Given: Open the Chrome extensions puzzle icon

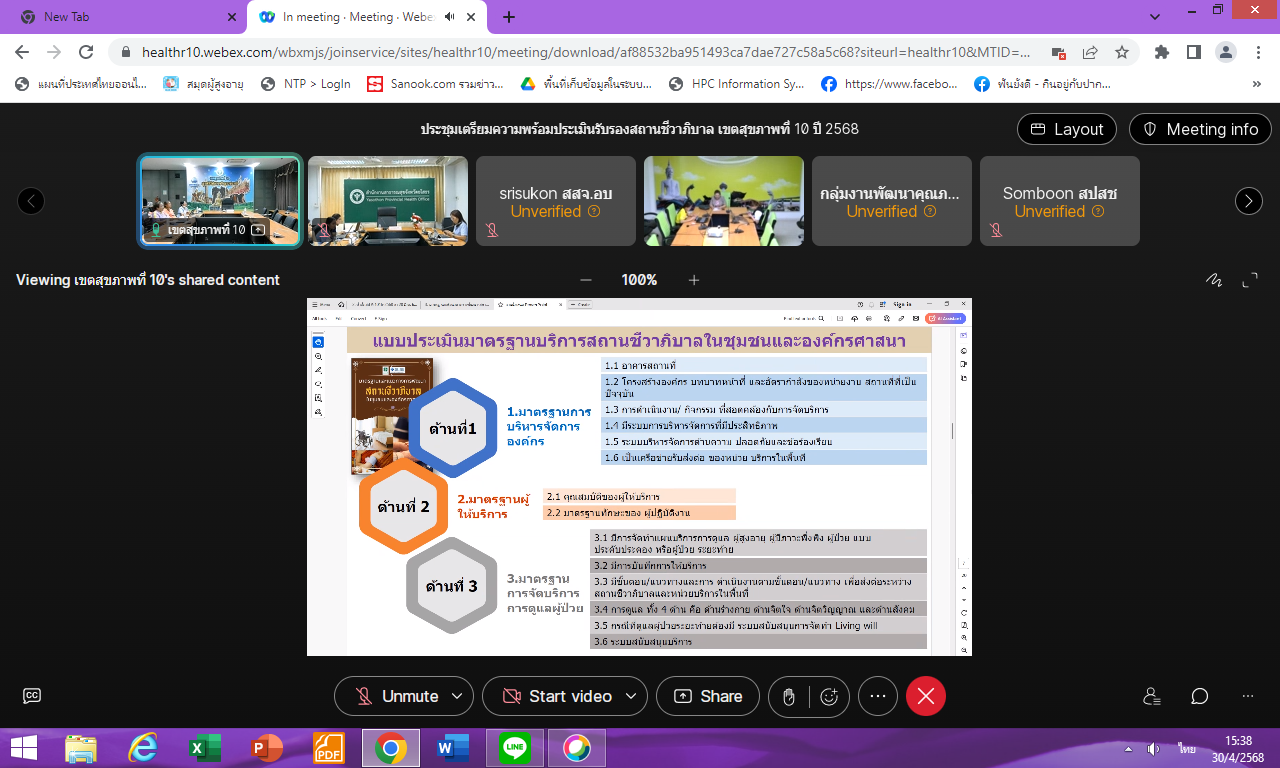Looking at the screenshot, I should click(1161, 52).
